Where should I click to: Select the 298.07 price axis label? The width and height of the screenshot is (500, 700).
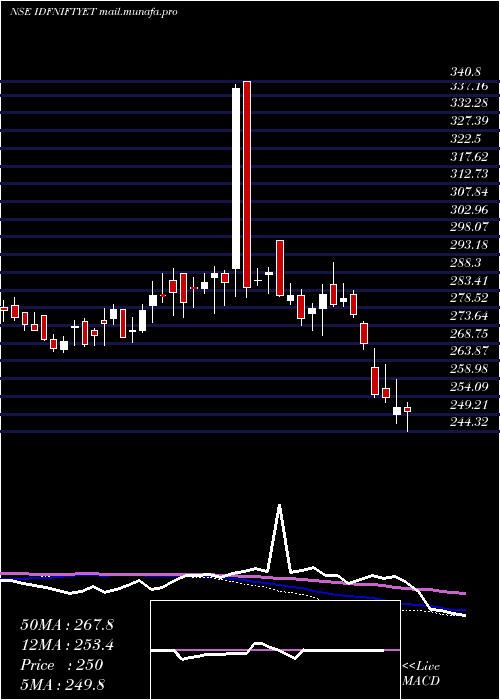pyautogui.click(x=468, y=227)
